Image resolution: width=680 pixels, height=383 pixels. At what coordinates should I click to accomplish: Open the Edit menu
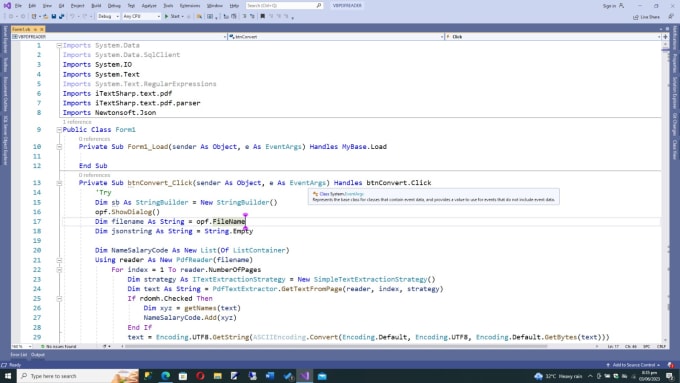click(x=33, y=6)
